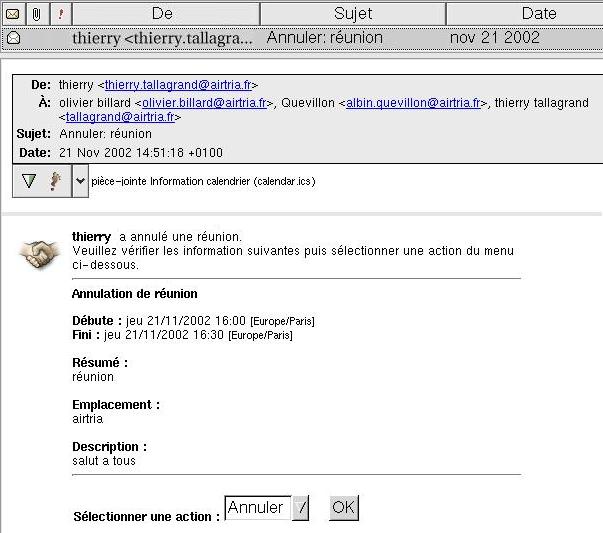This screenshot has height=533, width=603.
Task: Click the arrow button of the action combo box
Action: pyautogui.click(x=301, y=508)
